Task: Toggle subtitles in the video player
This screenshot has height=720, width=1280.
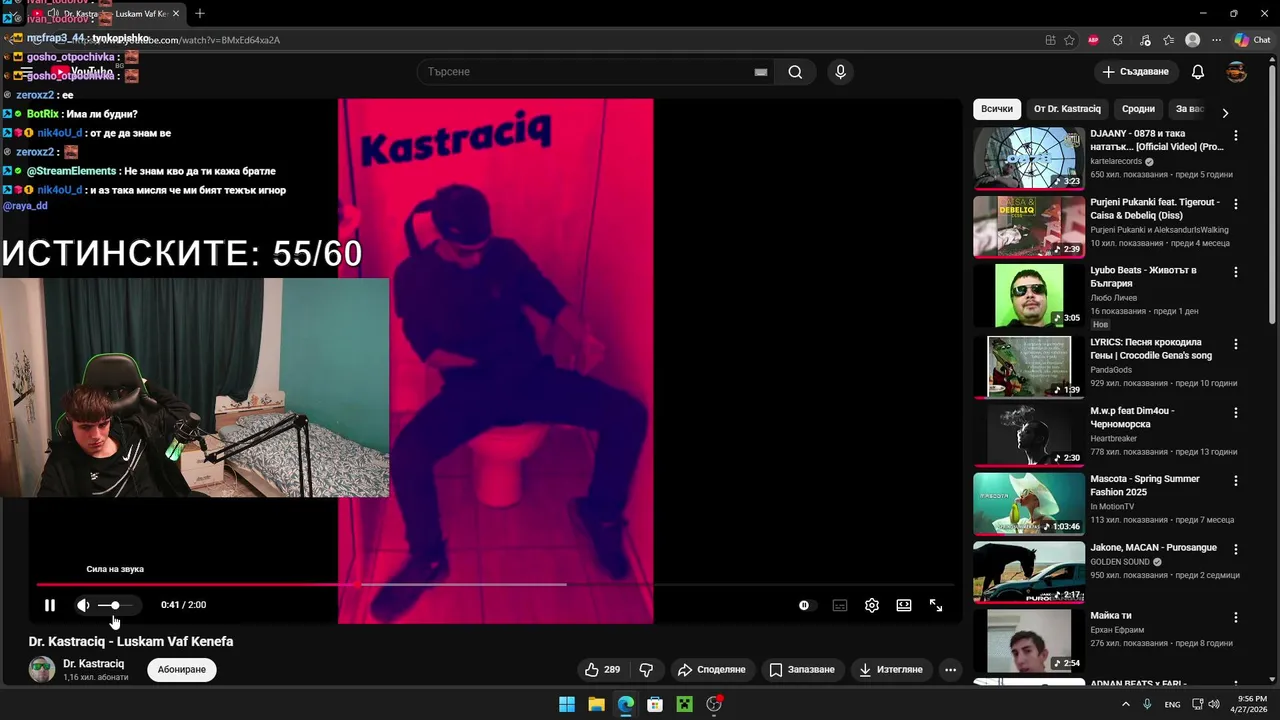Action: click(840, 605)
